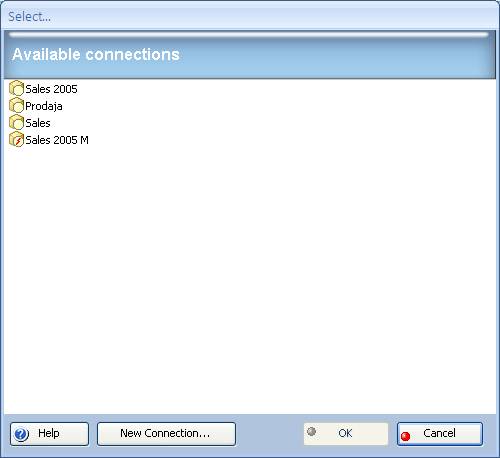500x458 pixels.
Task: Click the Available connections header banner
Action: pos(250,55)
